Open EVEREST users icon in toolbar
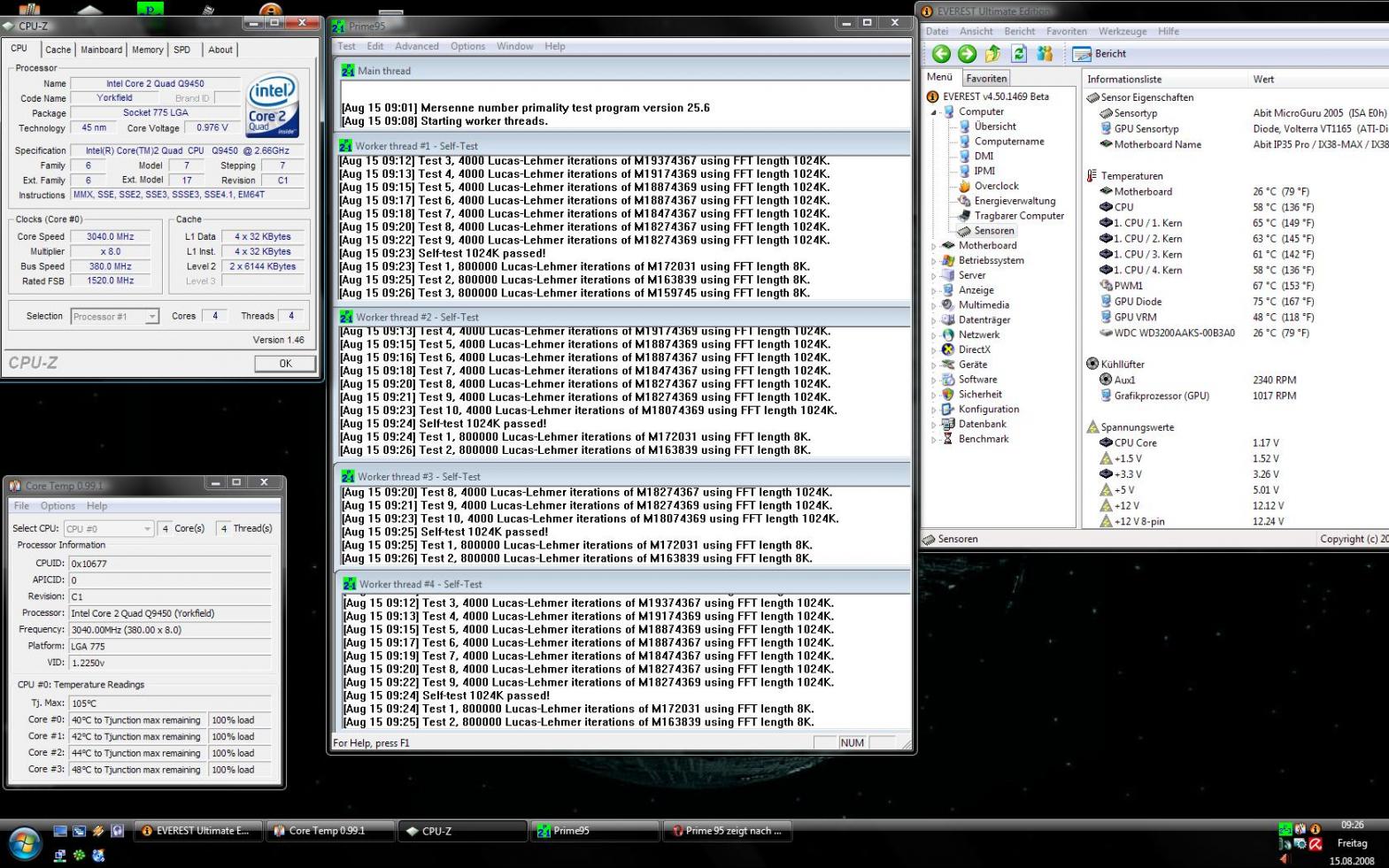The image size is (1389, 868). click(1045, 54)
